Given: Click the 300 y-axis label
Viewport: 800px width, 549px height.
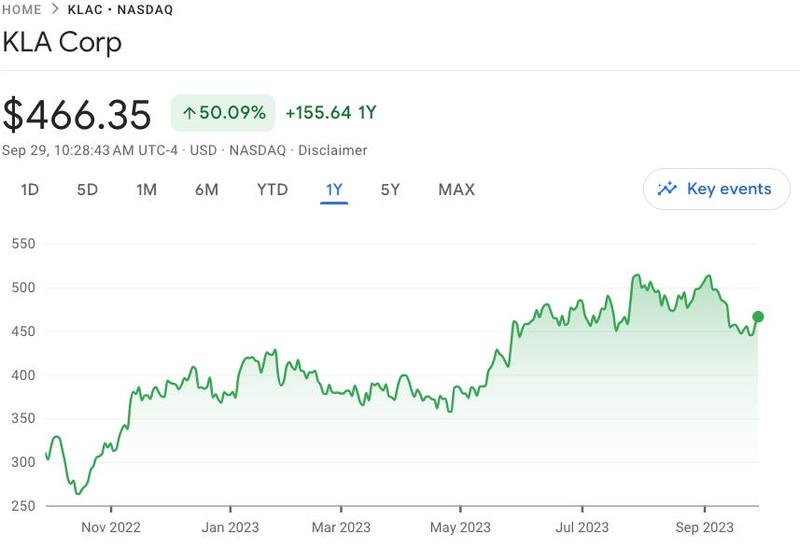Looking at the screenshot, I should [23, 462].
